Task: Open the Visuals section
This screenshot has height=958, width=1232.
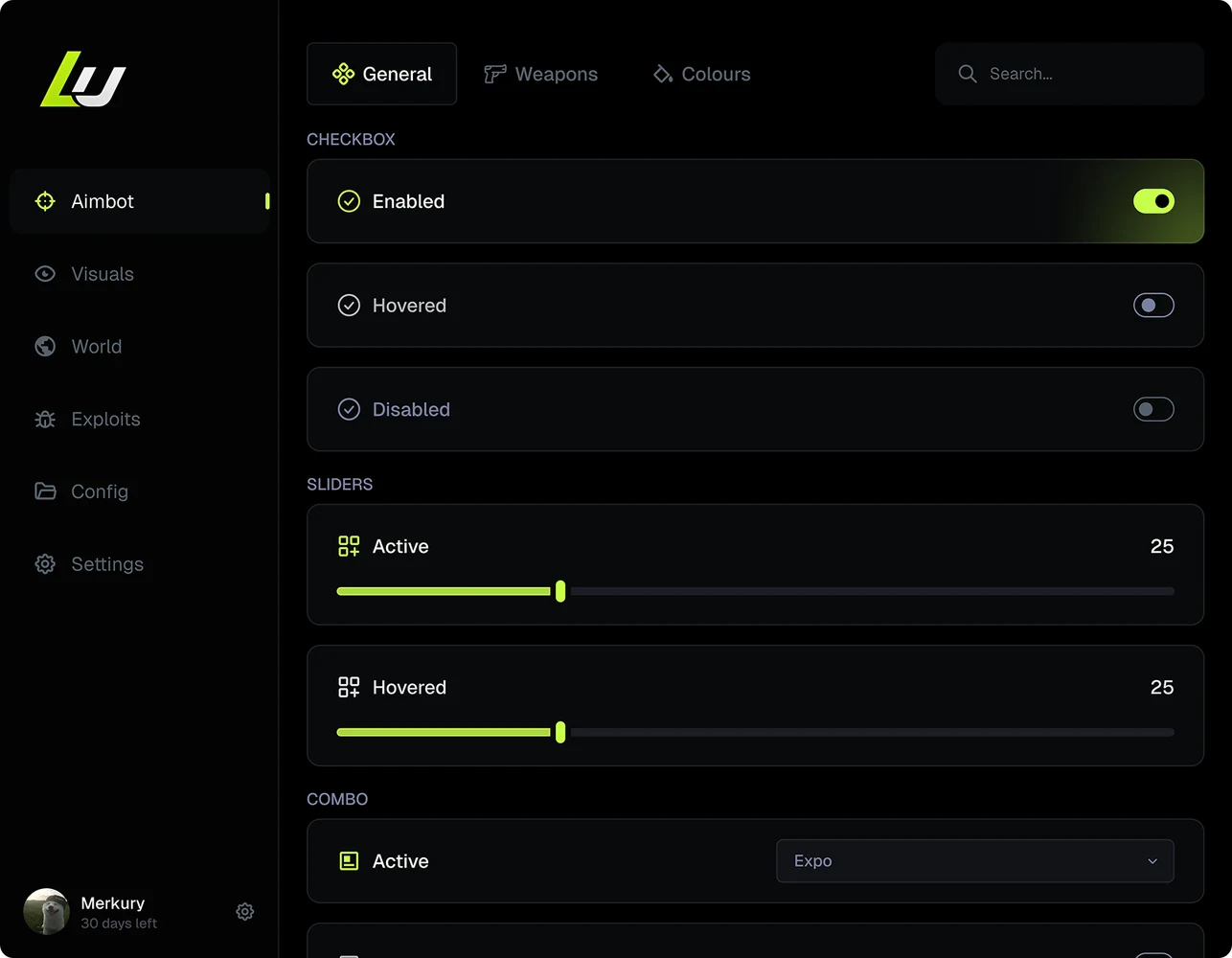Action: pos(140,274)
